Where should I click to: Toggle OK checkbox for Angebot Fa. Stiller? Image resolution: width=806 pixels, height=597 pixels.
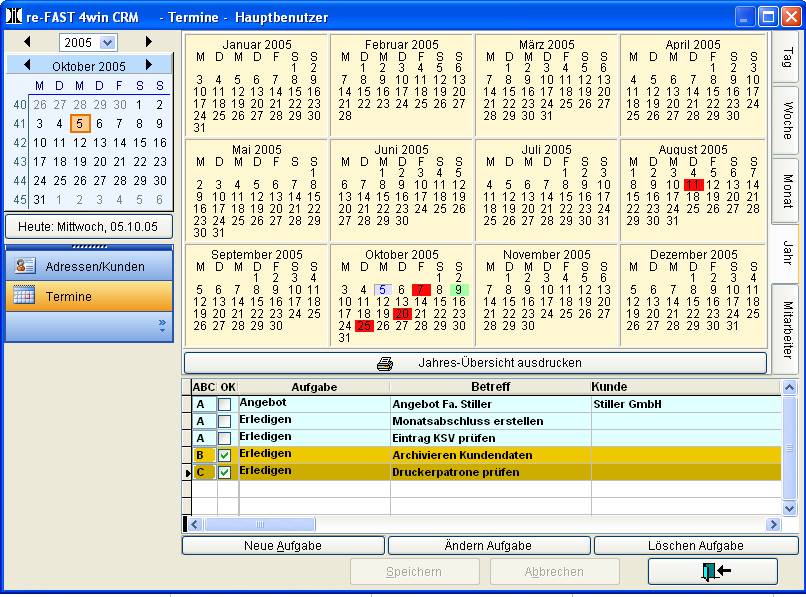[225, 405]
